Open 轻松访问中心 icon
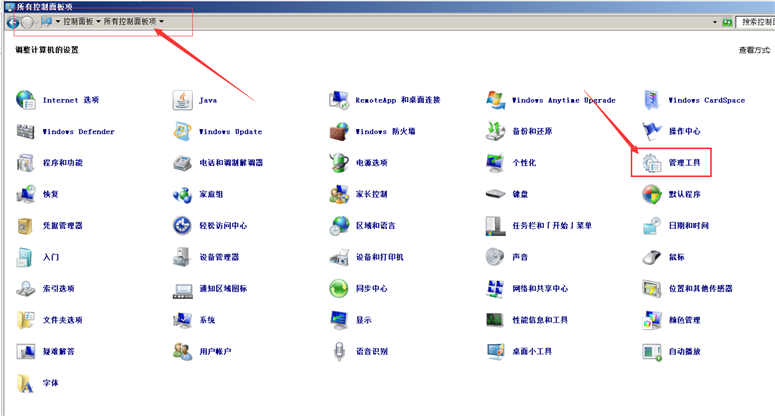The width and height of the screenshot is (775, 416). click(182, 225)
